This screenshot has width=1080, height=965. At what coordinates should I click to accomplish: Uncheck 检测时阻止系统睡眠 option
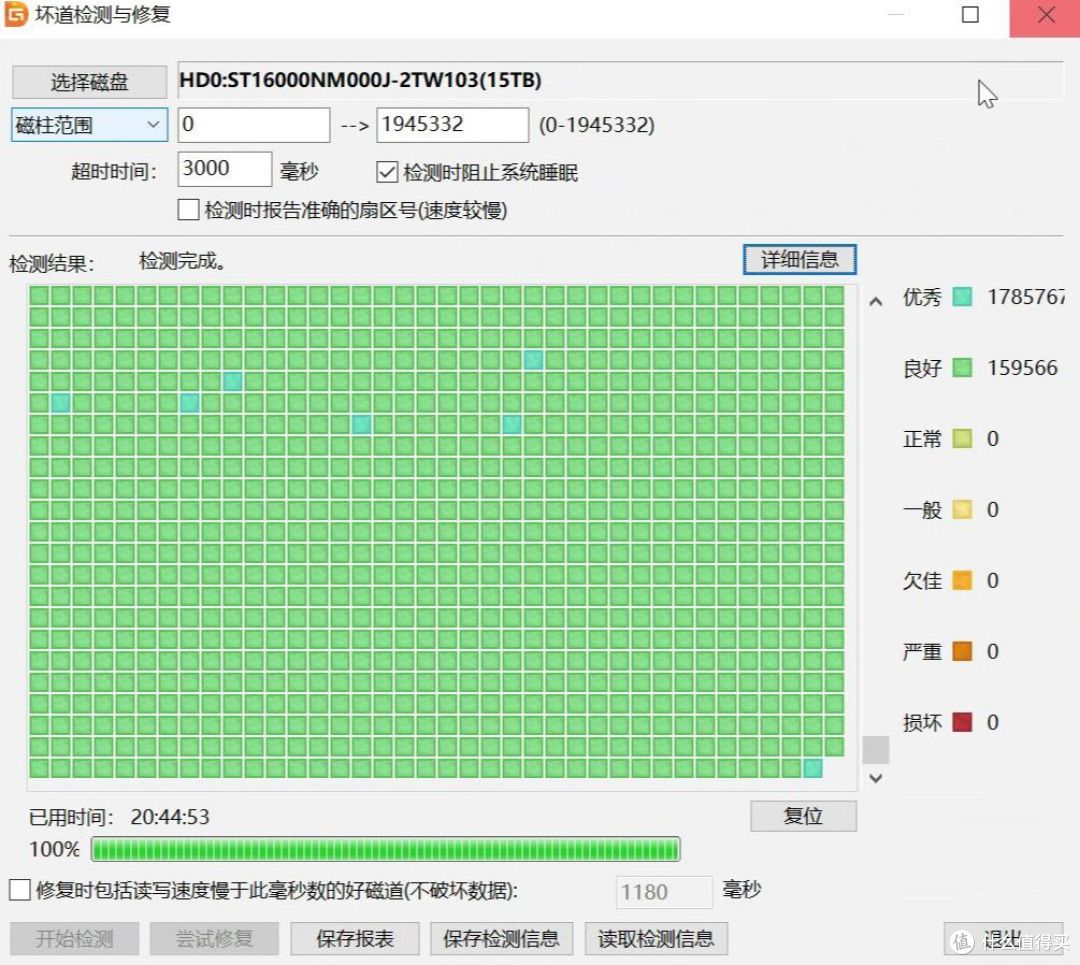tap(387, 172)
